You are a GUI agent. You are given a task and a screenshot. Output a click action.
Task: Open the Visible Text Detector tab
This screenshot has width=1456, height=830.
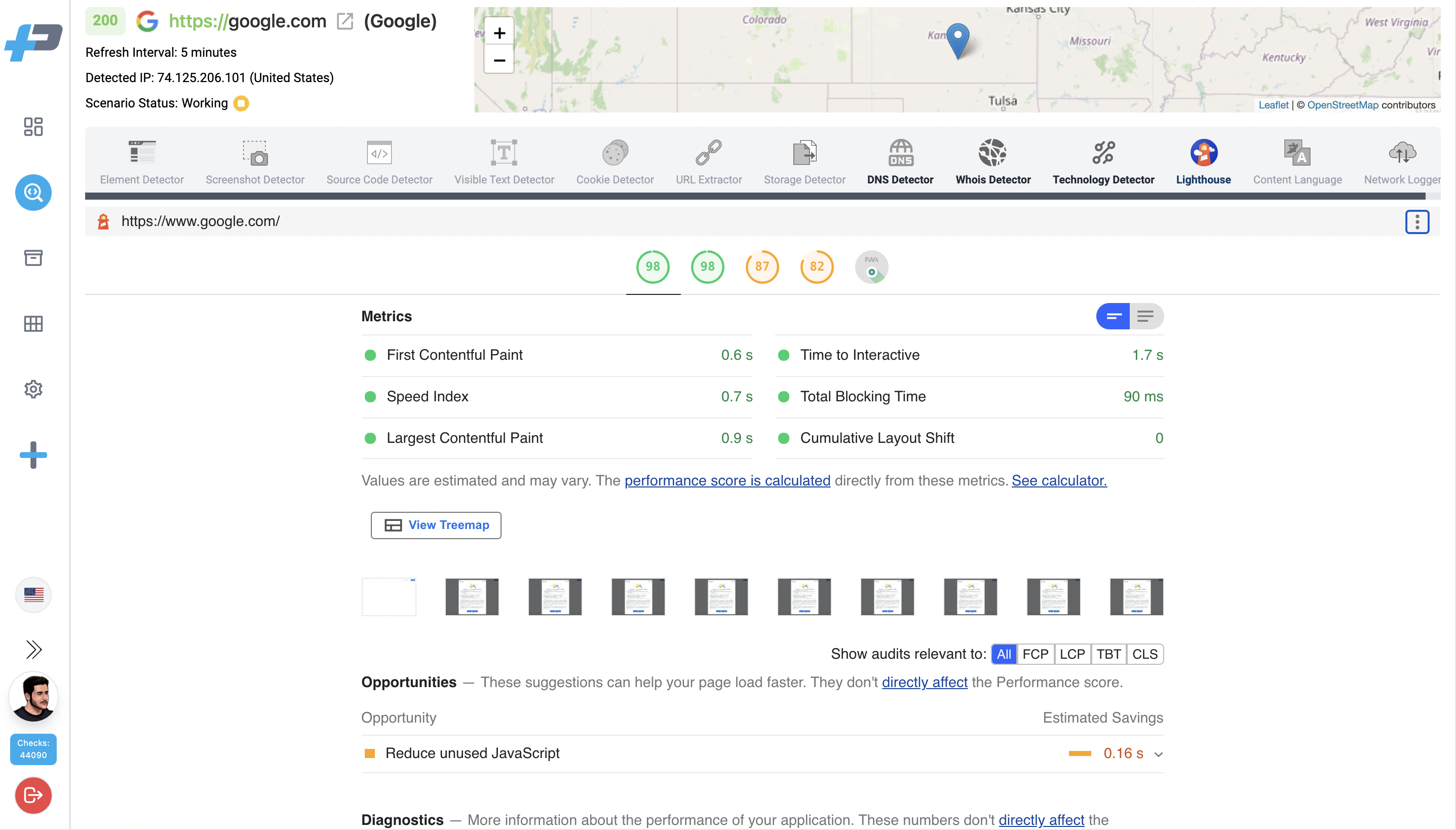[504, 163]
